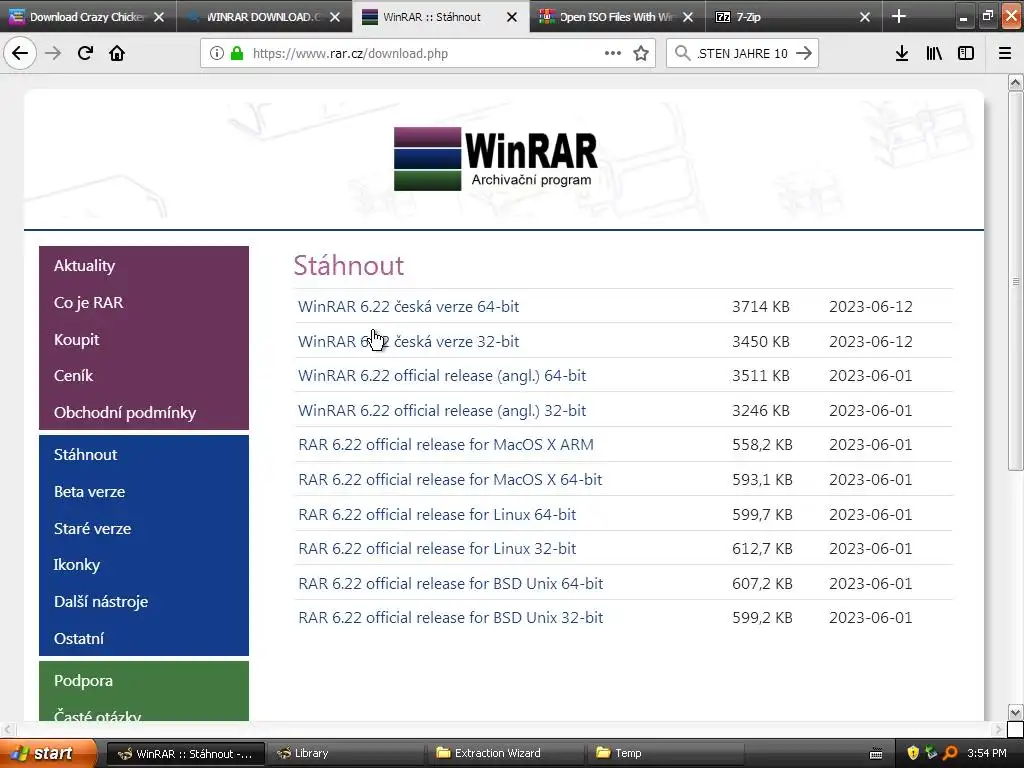Open Podpora in the green sidebar
1024x768 pixels.
[x=83, y=680]
